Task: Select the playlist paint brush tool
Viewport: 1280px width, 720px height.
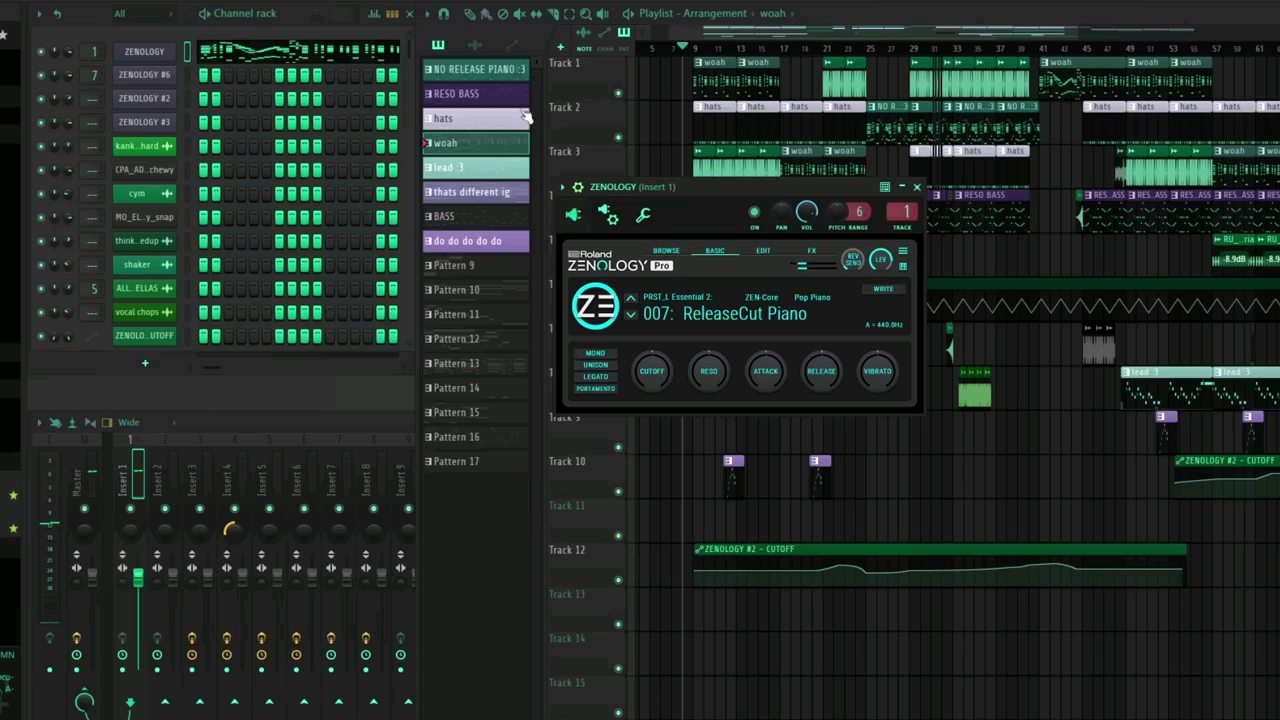Action: click(486, 14)
